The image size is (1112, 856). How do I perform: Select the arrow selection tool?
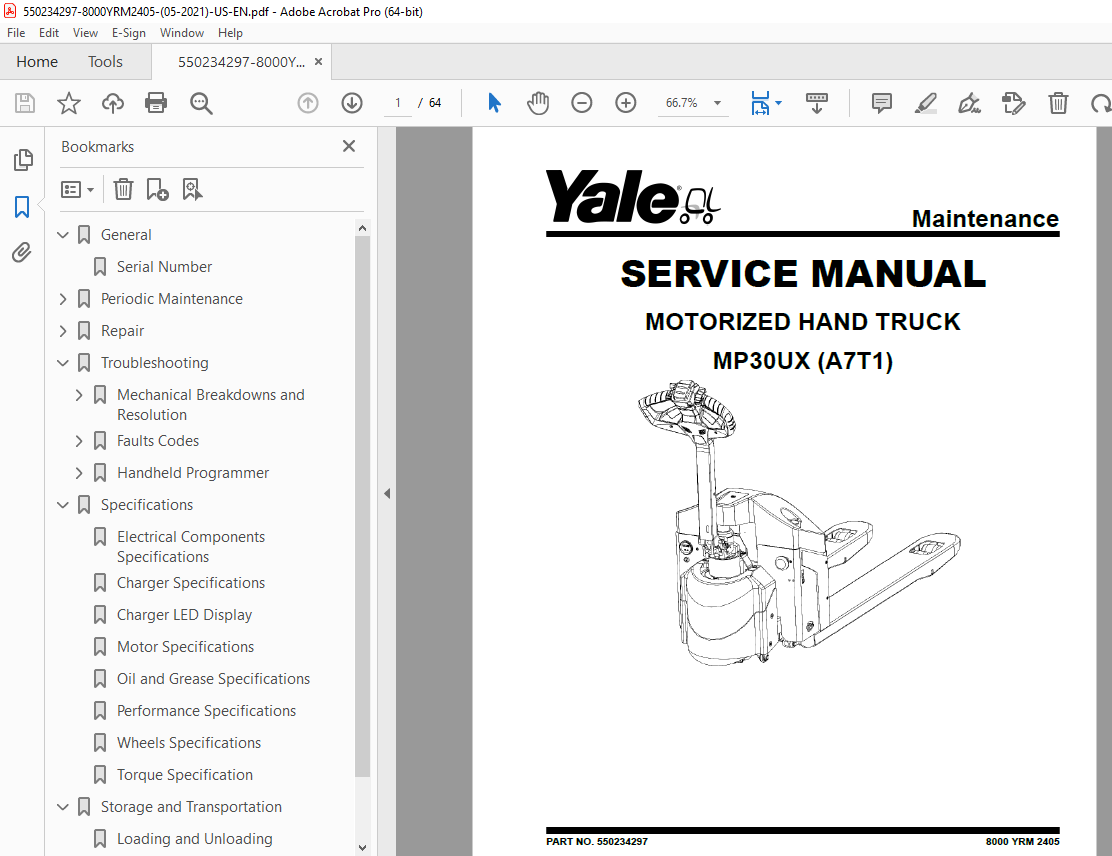494,104
